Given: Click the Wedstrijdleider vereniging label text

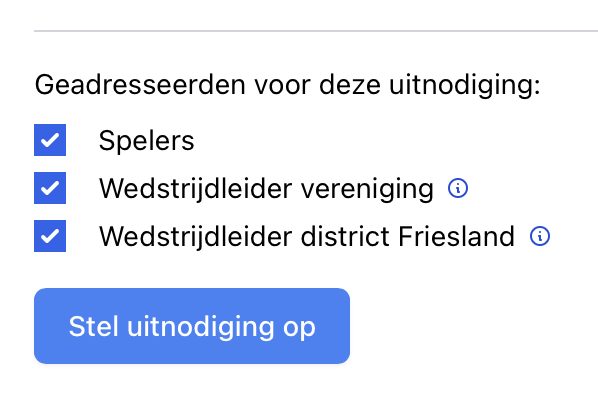Looking at the screenshot, I should point(266,189).
